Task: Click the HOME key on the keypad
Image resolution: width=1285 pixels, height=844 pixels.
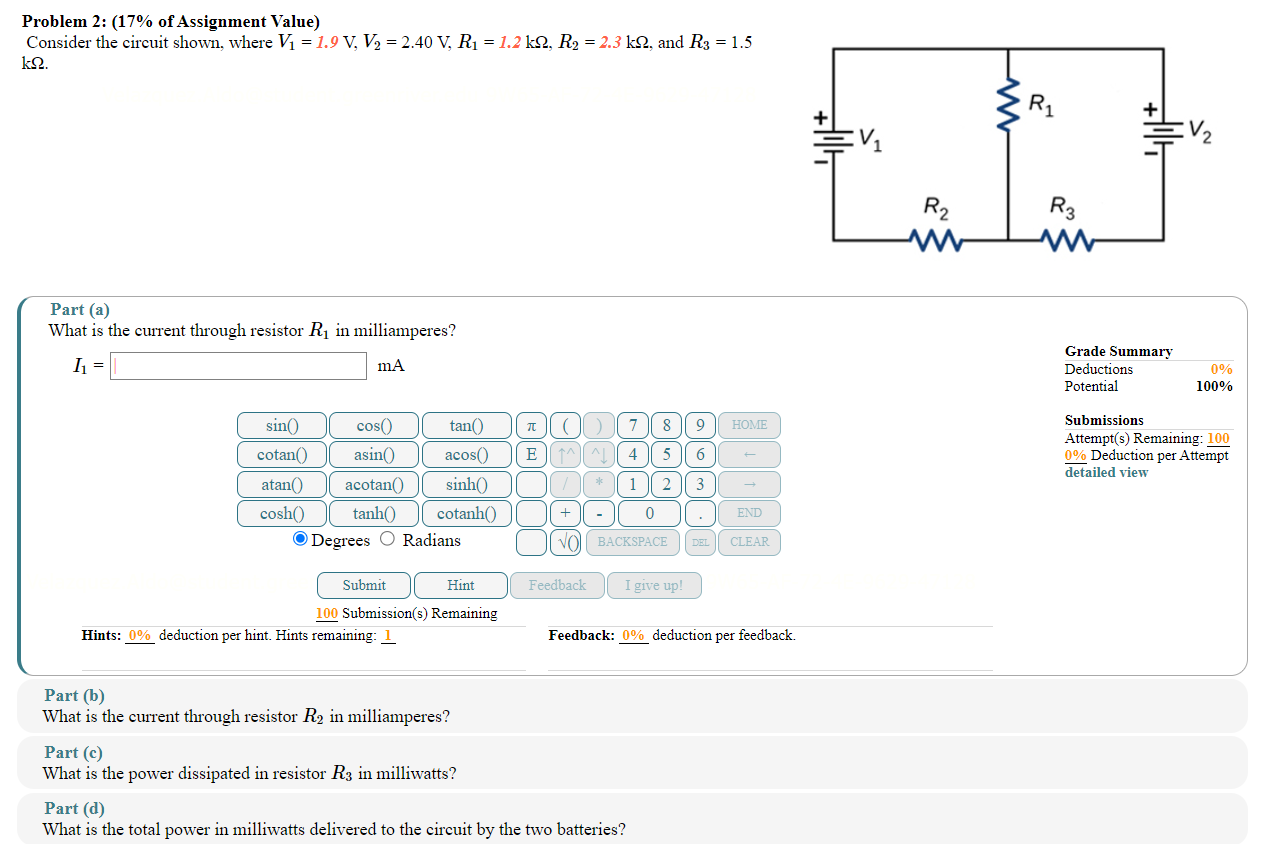Action: point(748,424)
